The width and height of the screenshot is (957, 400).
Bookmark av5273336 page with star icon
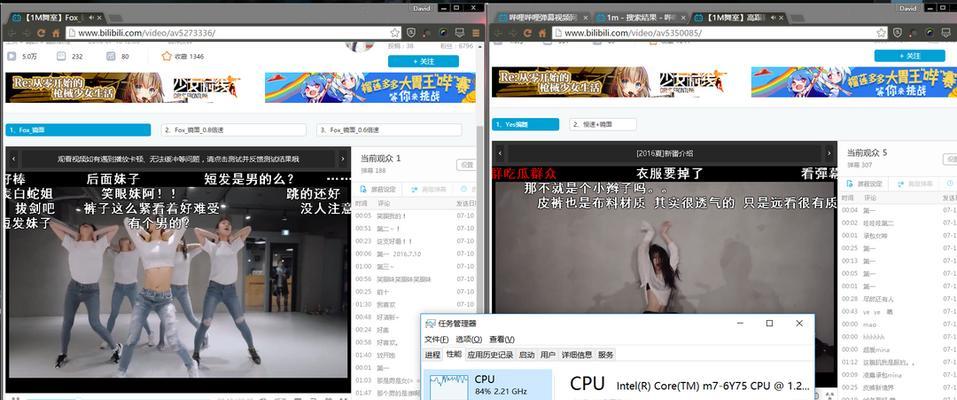tap(395, 33)
